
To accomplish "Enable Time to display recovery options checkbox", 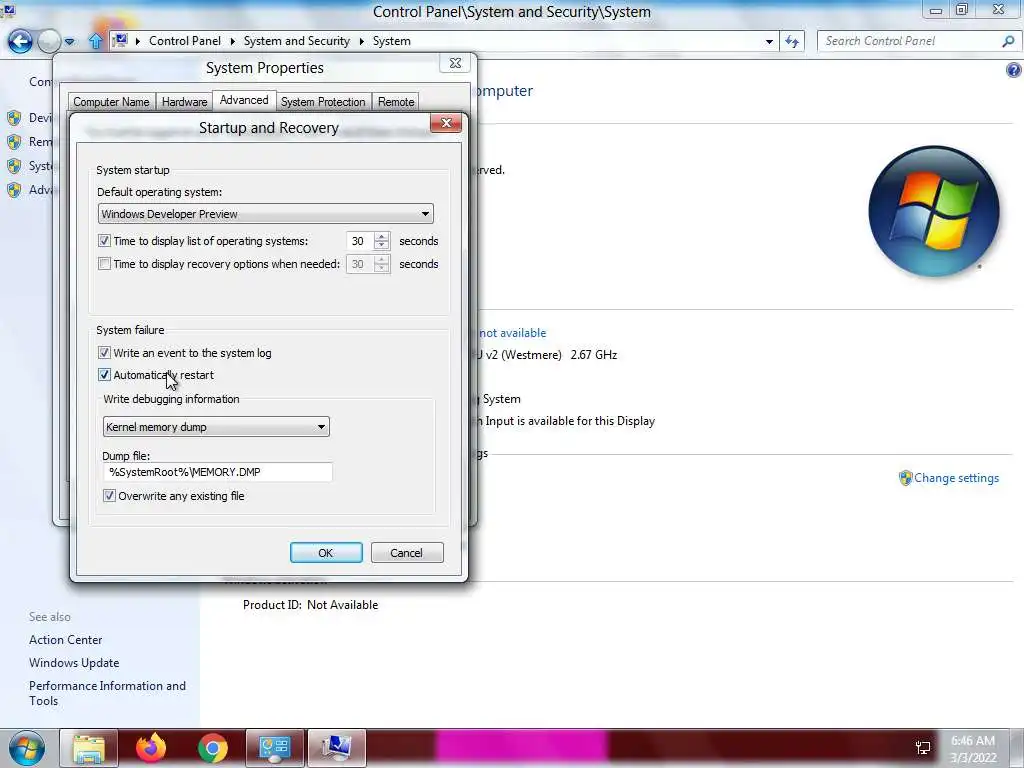I will [104, 264].
